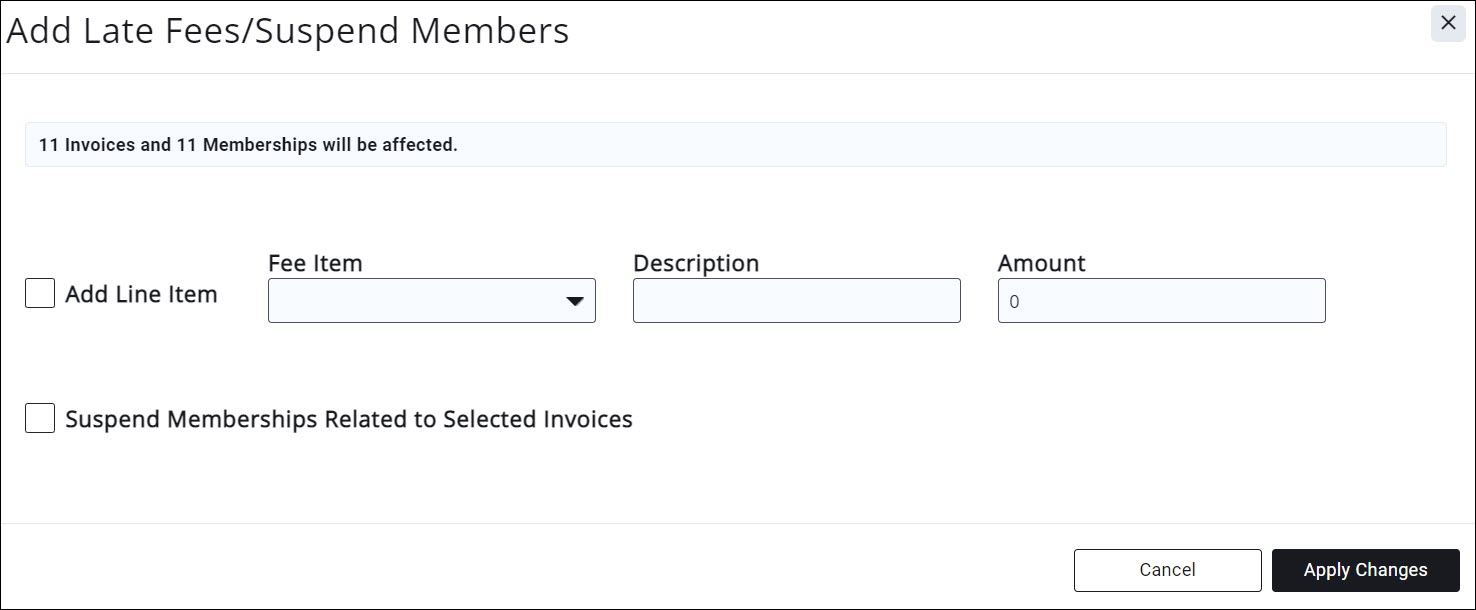The image size is (1476, 610).
Task: Click the Add Line Item label
Action: 140,293
